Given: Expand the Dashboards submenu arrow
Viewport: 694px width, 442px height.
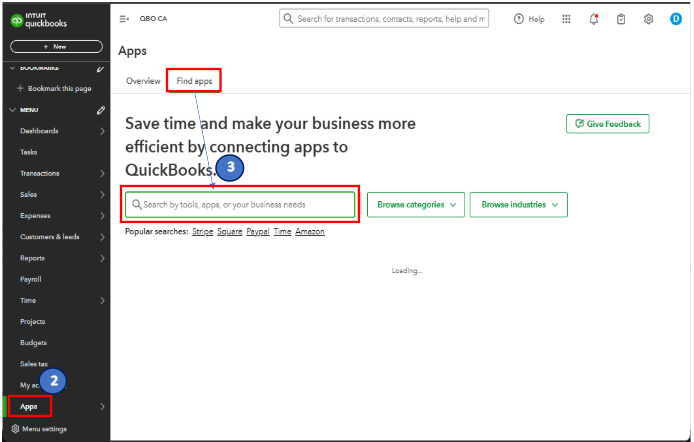Looking at the screenshot, I should [x=102, y=131].
